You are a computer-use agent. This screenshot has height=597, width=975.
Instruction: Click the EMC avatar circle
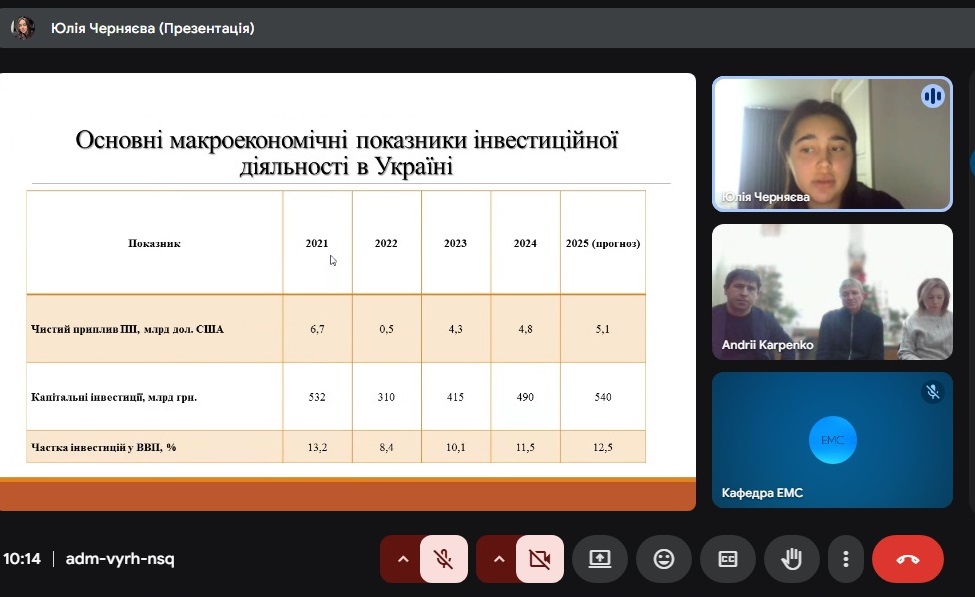pyautogui.click(x=832, y=441)
